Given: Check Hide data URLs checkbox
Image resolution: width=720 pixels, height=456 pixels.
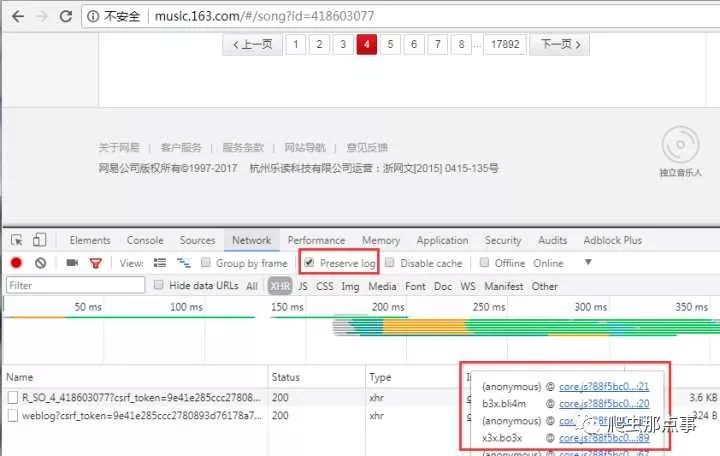Looking at the screenshot, I should 158,285.
